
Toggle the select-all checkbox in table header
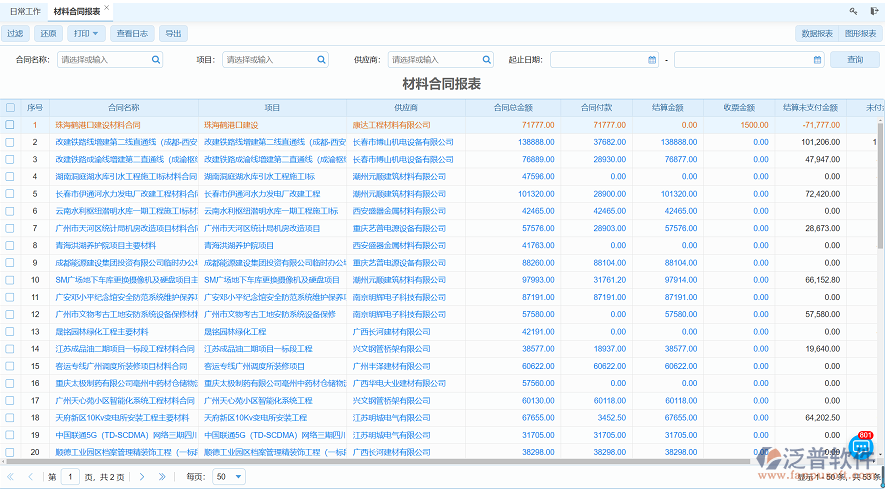click(10, 107)
